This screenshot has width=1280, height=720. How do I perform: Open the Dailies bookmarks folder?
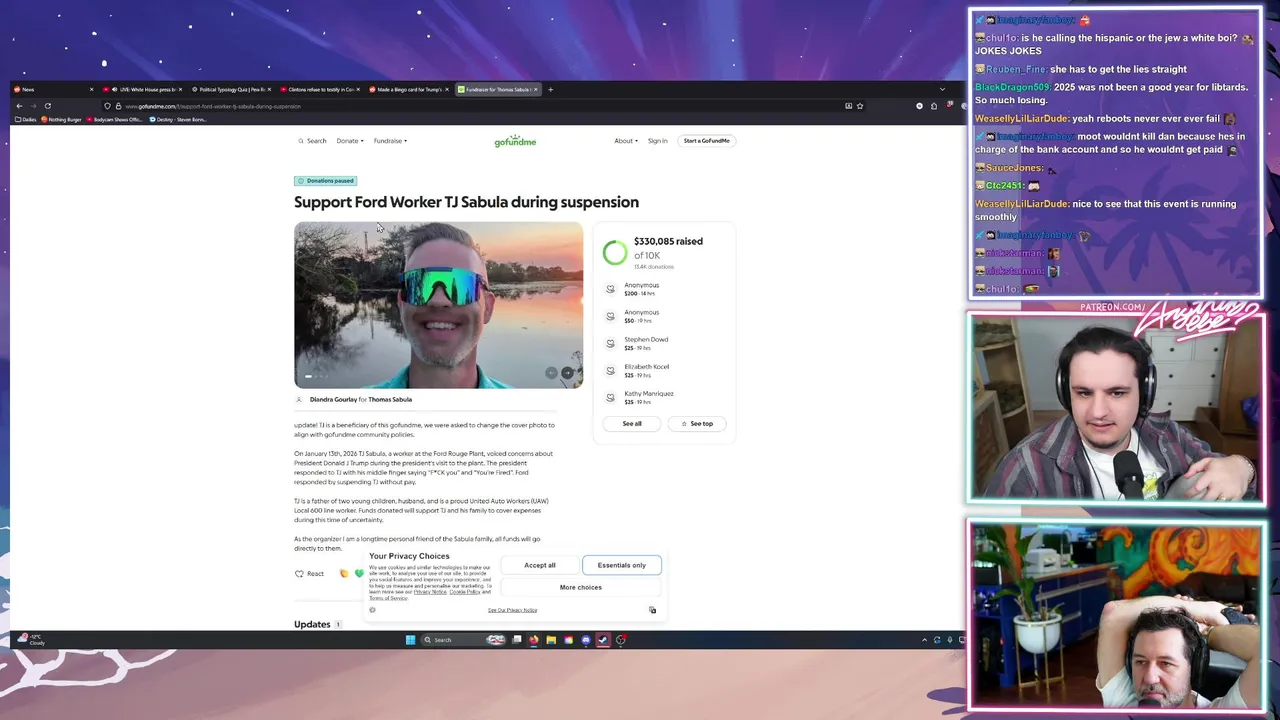(25, 120)
